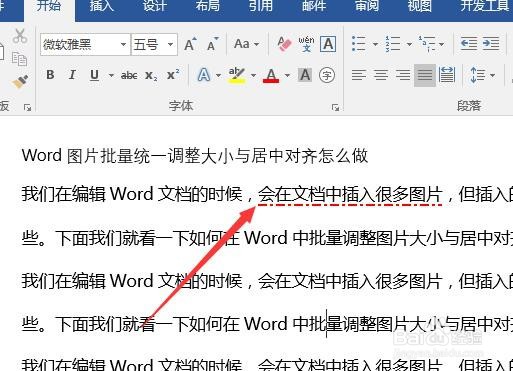Open the Clipboard pane launcher
The image size is (513, 371).
27,107
